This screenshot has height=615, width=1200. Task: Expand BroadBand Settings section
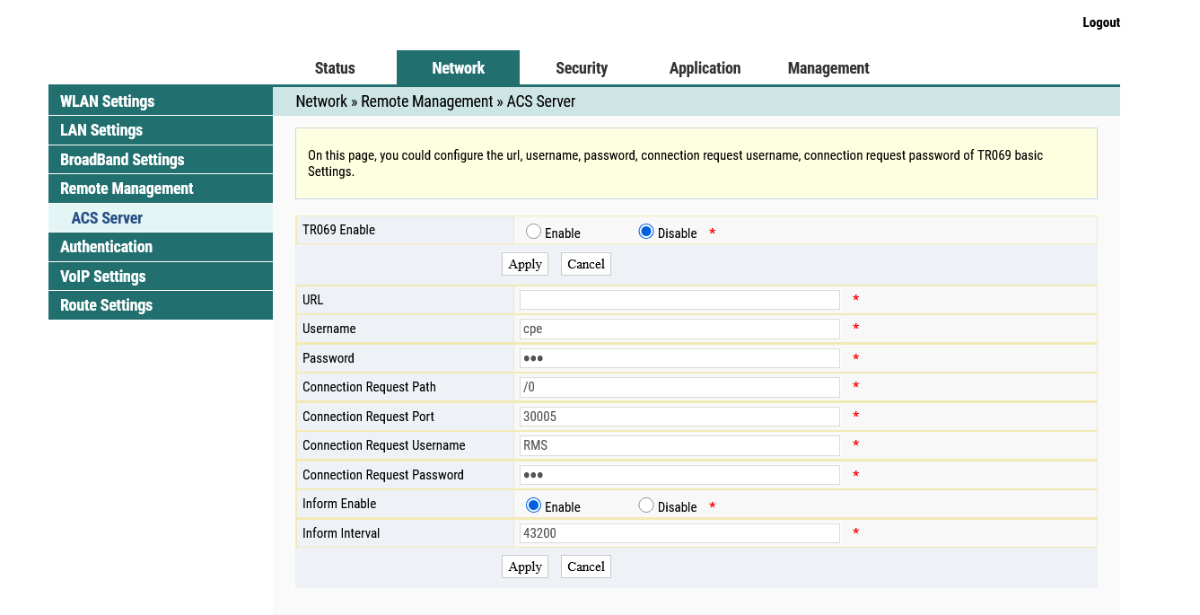point(122,160)
